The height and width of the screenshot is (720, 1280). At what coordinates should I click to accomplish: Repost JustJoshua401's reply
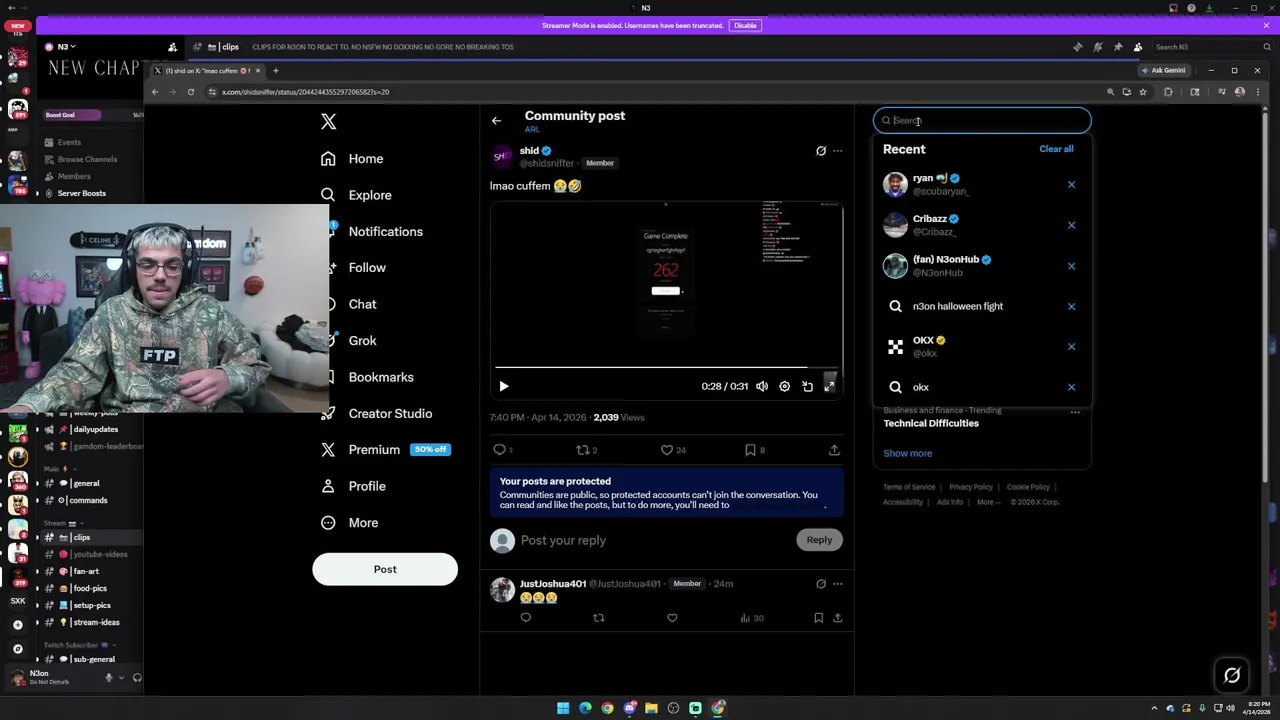599,618
